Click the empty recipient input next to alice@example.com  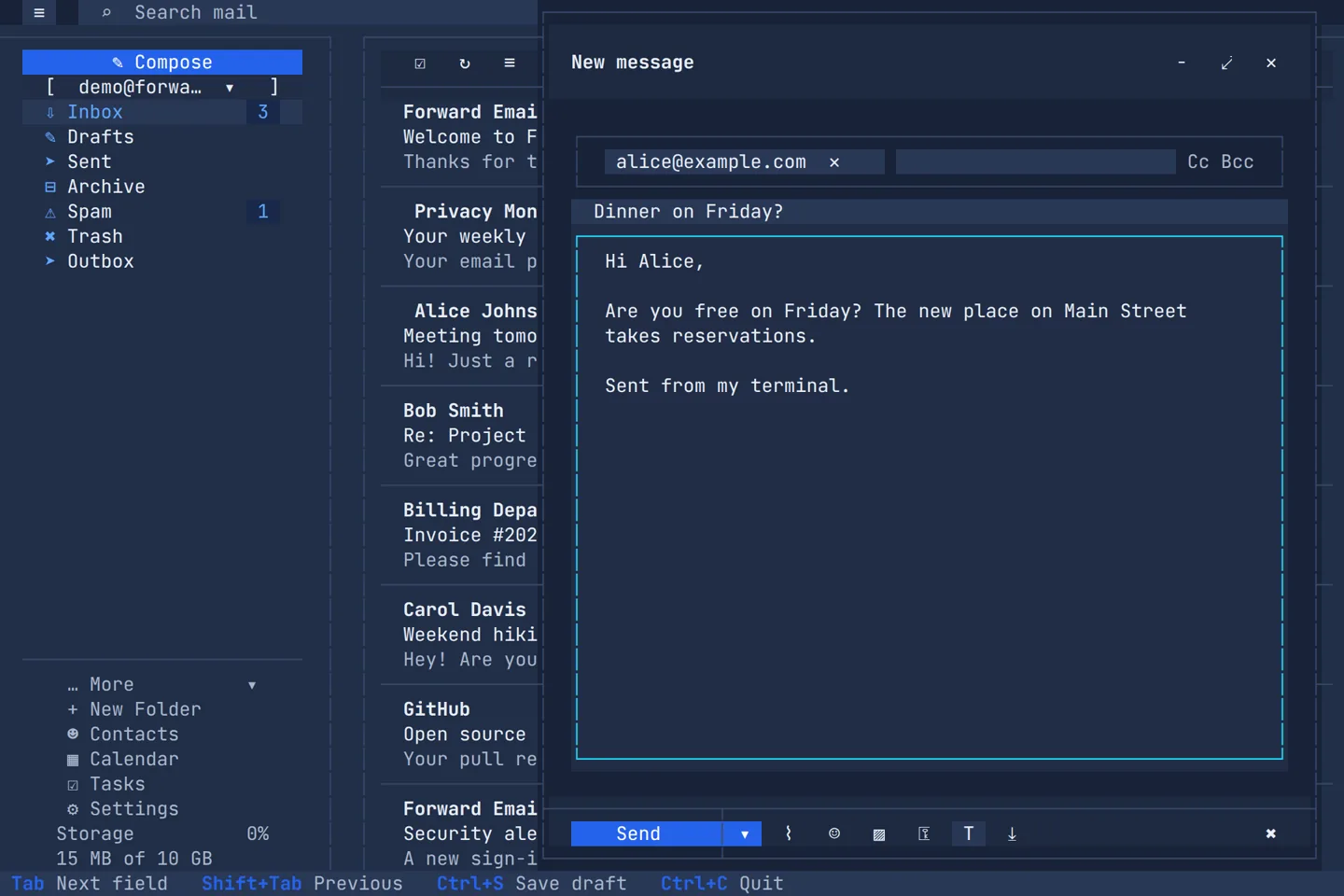click(1035, 162)
